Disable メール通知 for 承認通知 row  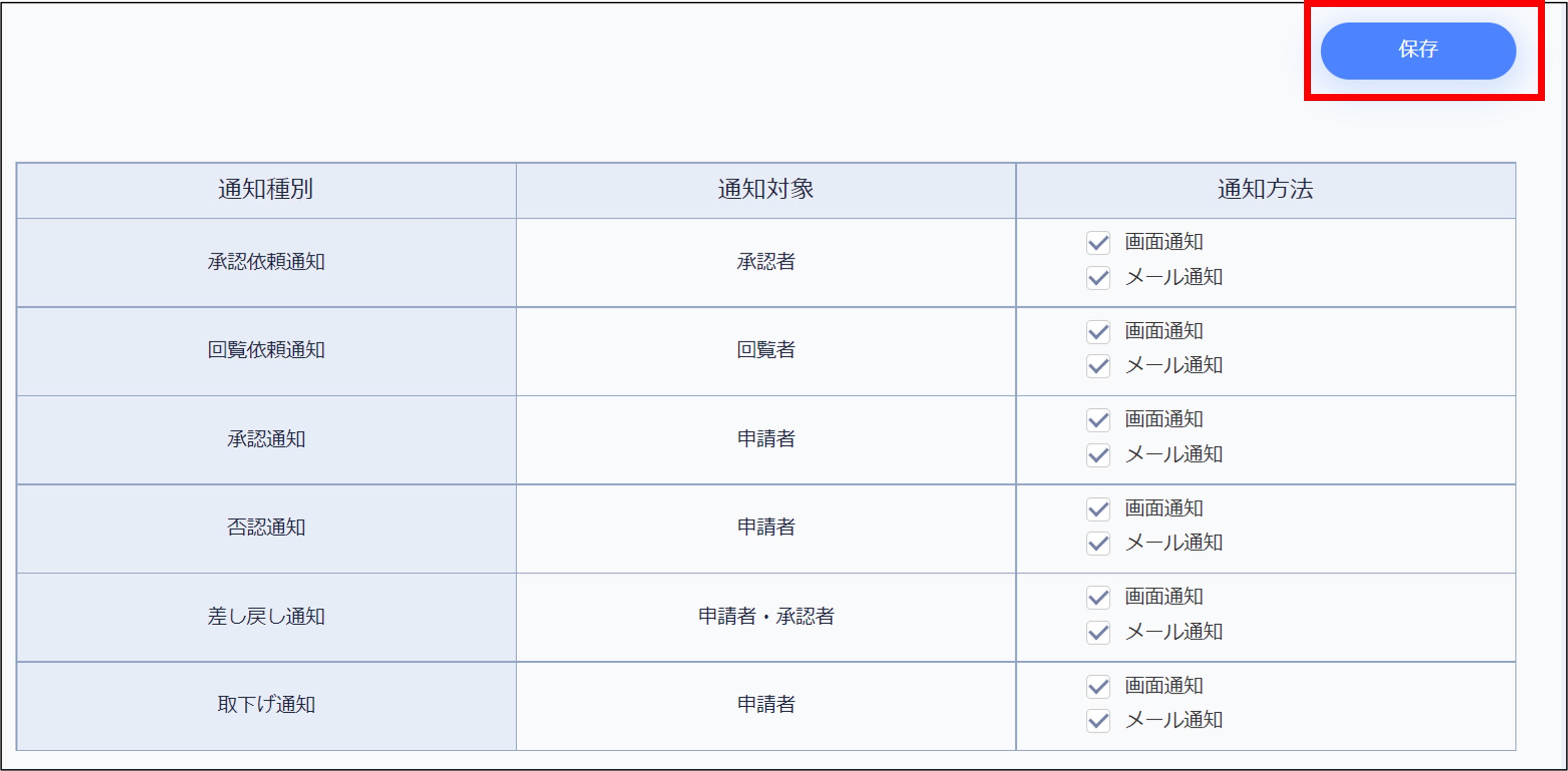click(x=1098, y=455)
